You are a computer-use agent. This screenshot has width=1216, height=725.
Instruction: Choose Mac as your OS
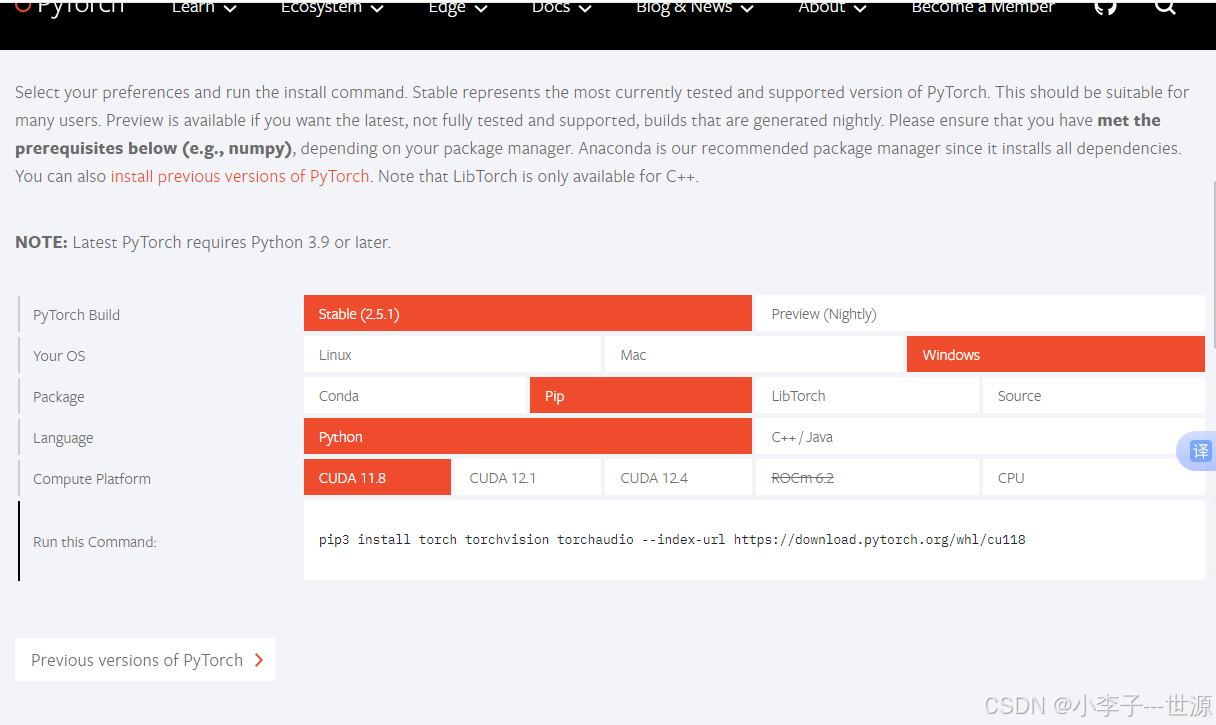[x=754, y=354]
